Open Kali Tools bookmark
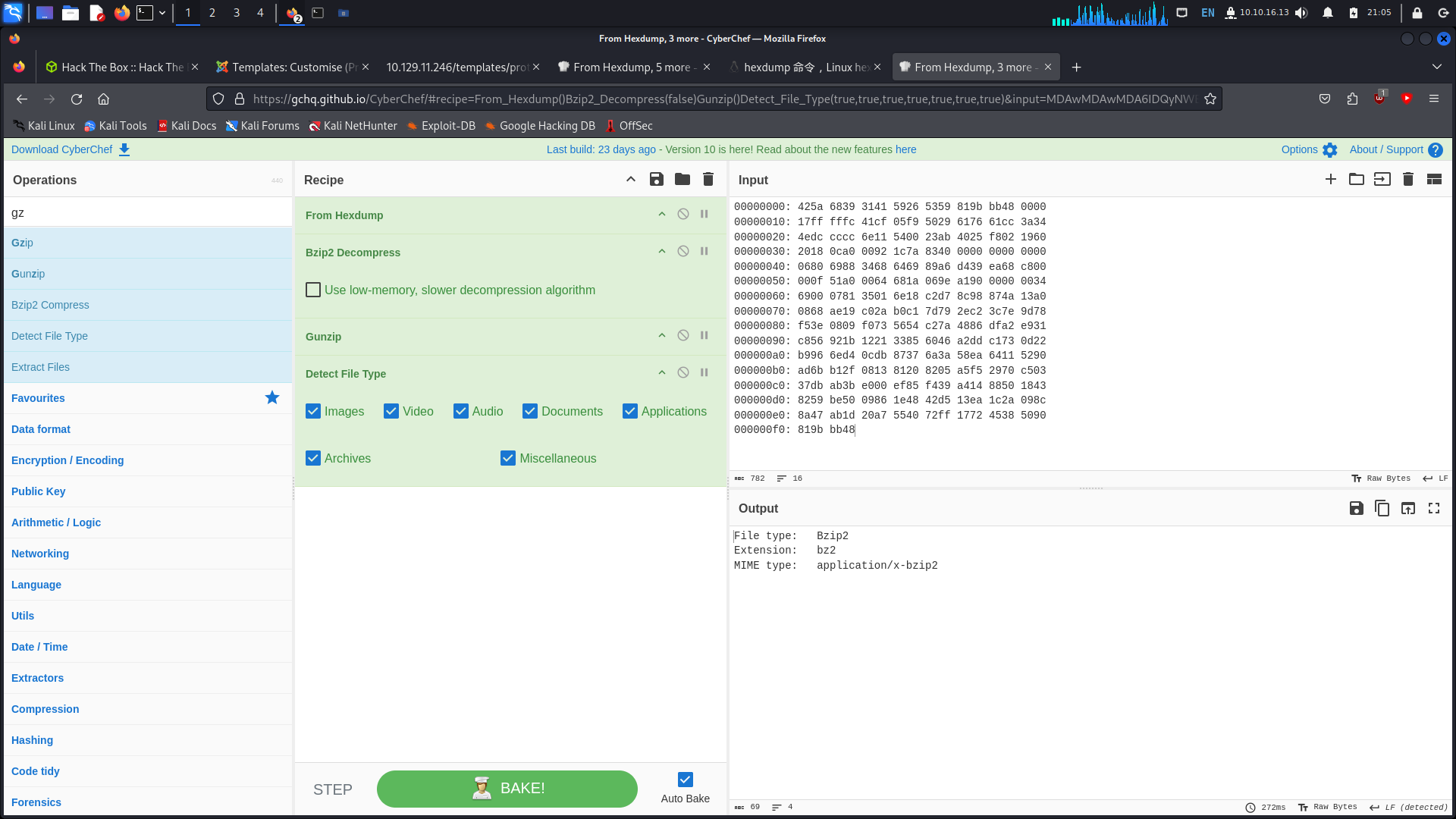This screenshot has height=819, width=1456. 115,126
